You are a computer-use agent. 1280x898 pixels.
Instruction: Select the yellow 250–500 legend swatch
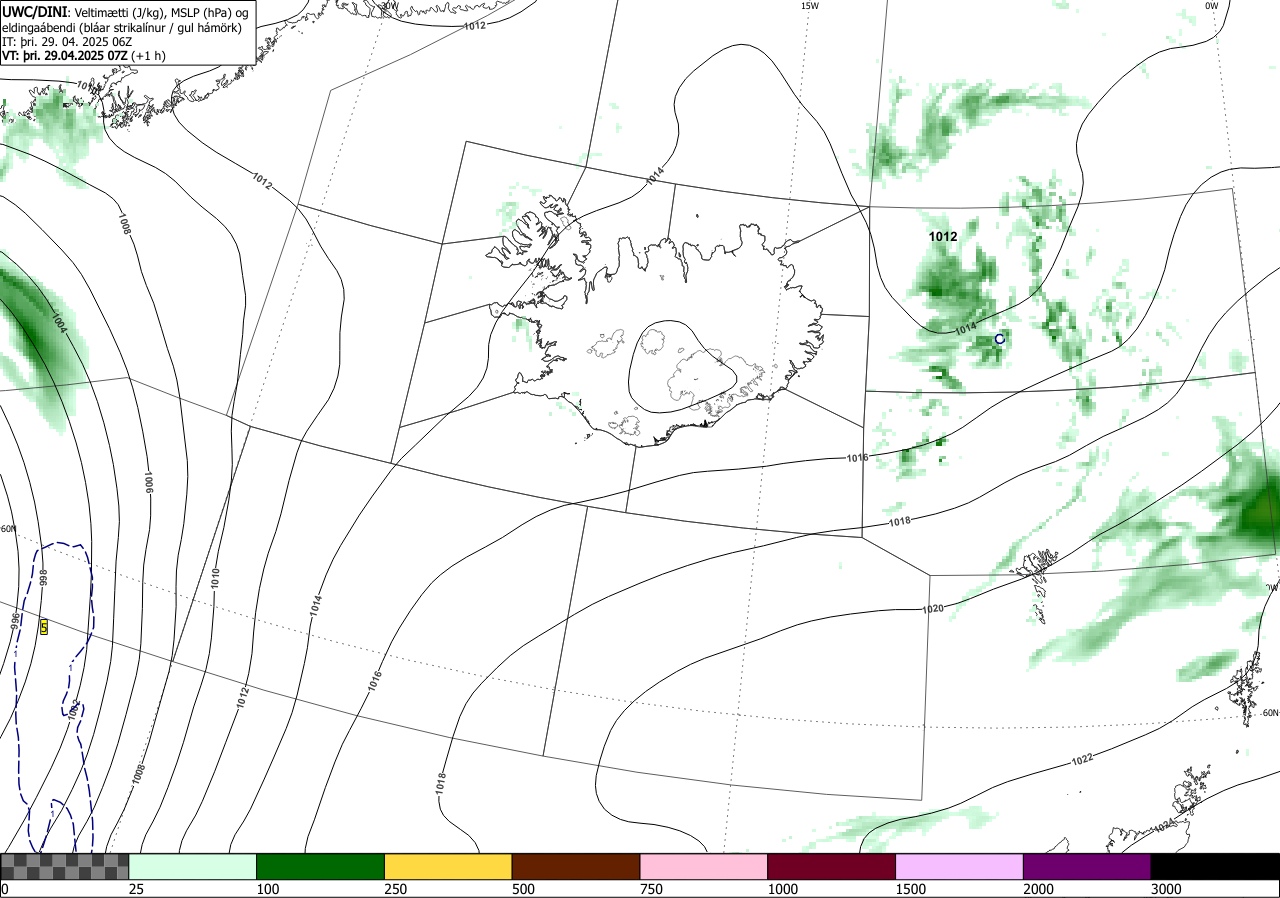(x=448, y=866)
